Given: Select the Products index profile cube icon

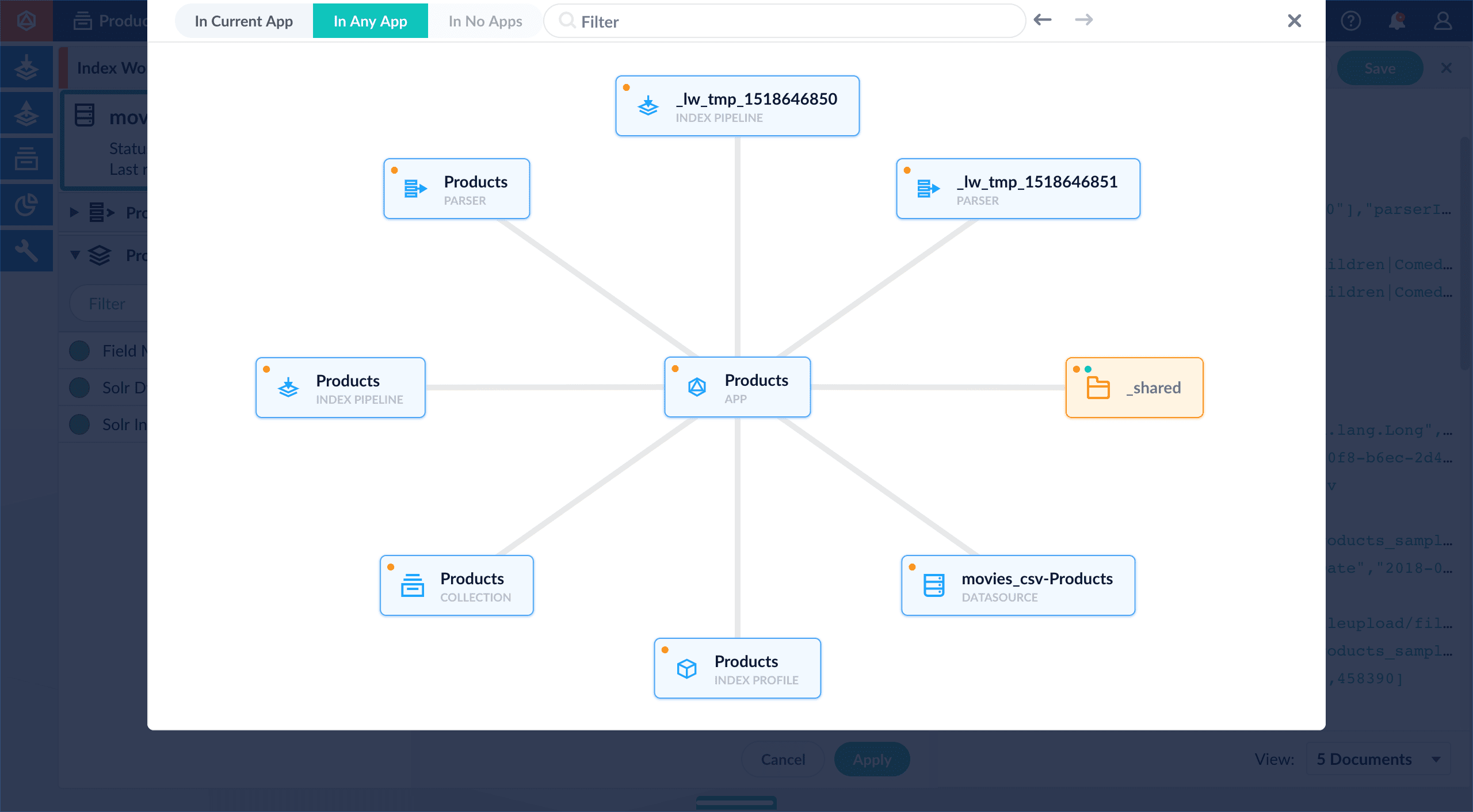Looking at the screenshot, I should pyautogui.click(x=686, y=668).
